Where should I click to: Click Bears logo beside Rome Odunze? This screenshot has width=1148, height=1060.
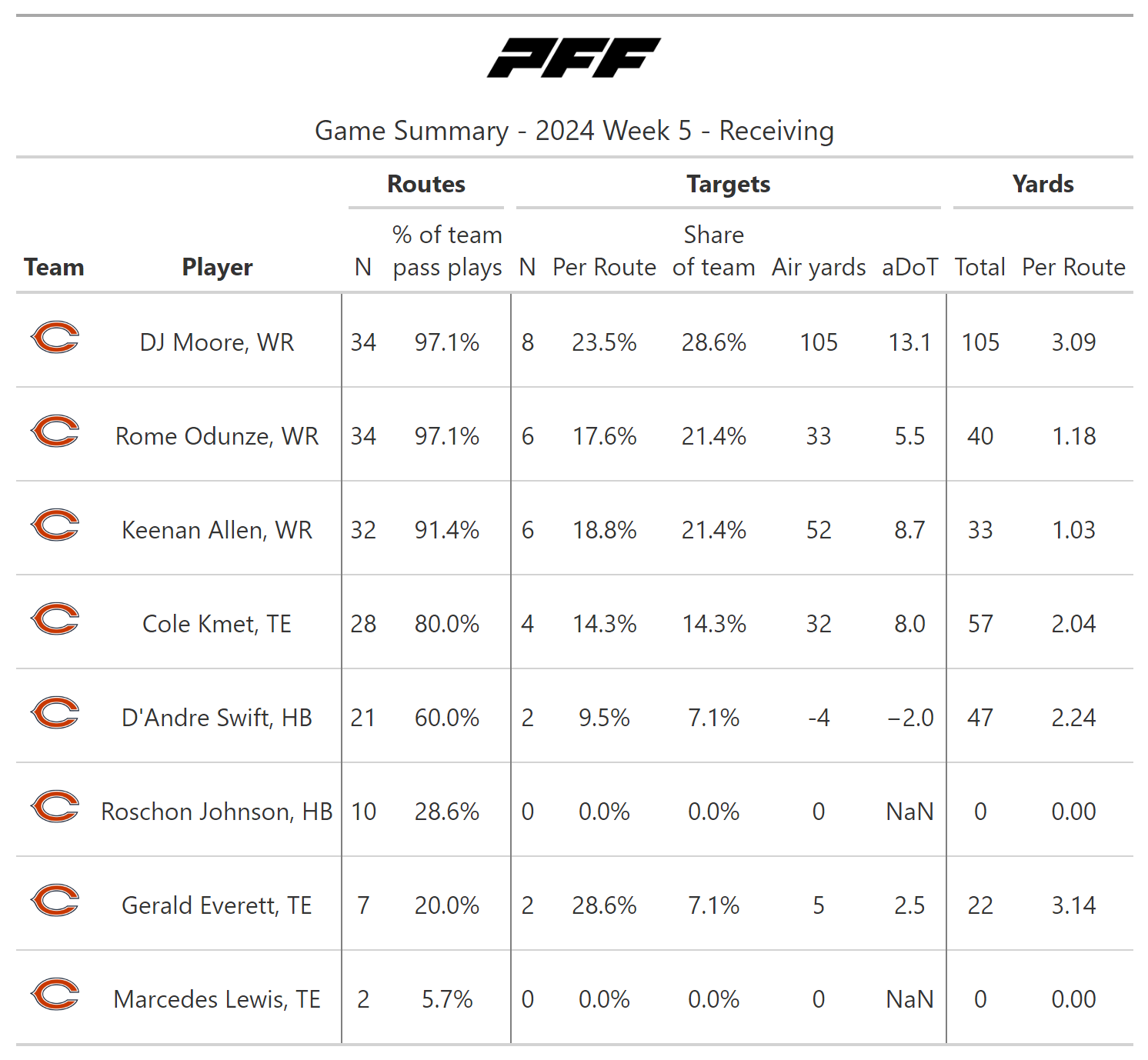[x=55, y=432]
